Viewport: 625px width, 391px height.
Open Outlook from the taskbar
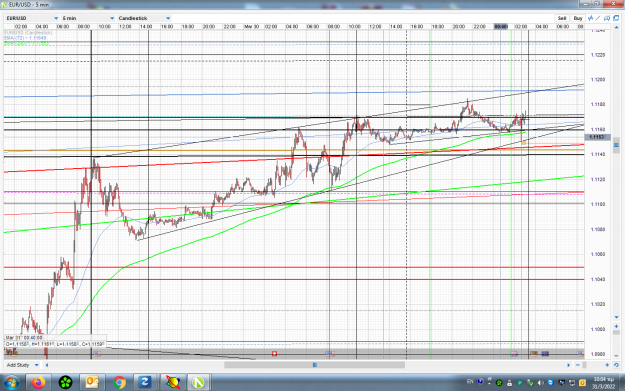(x=92, y=383)
